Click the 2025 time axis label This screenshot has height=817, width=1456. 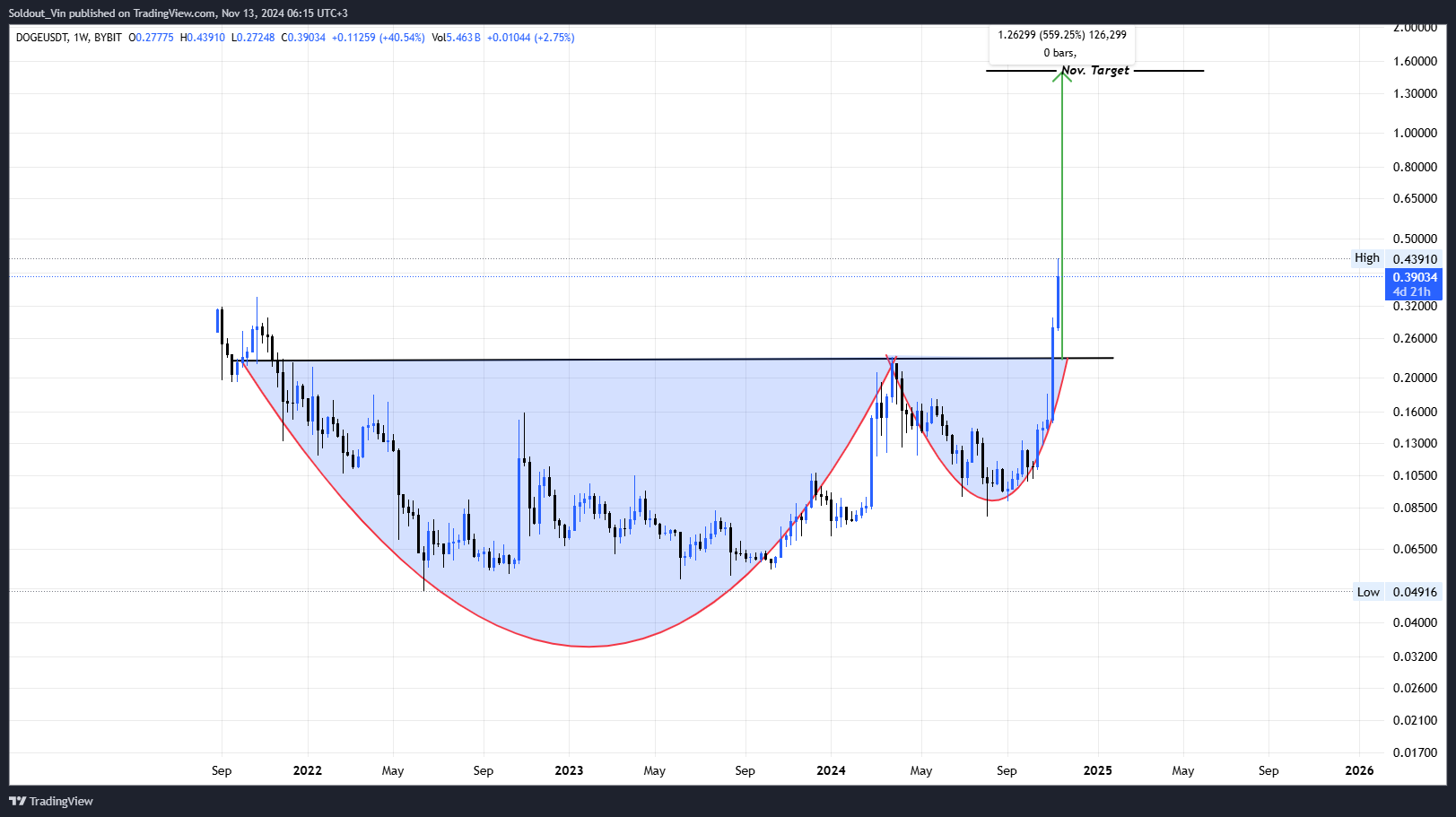pos(1097,770)
